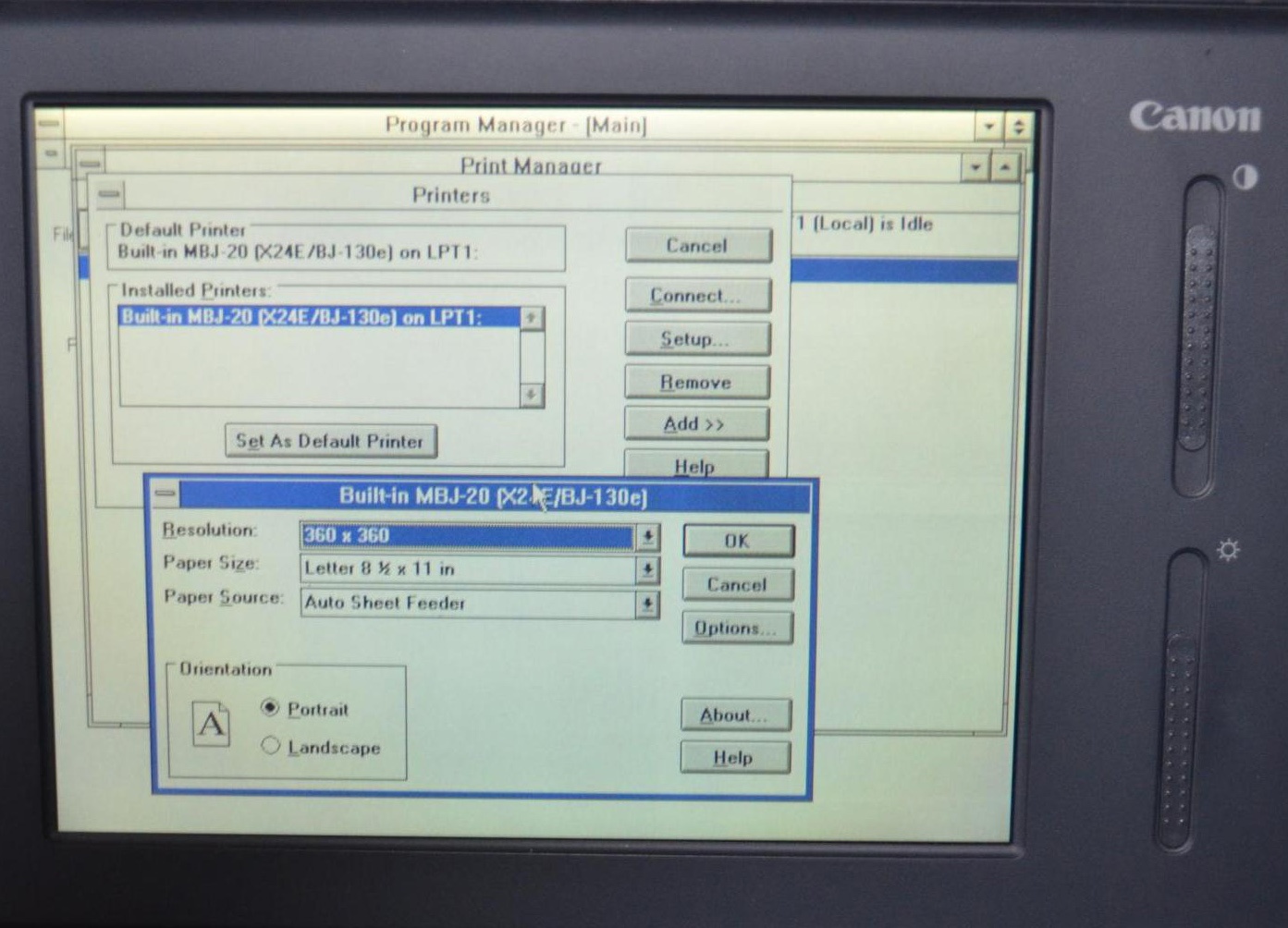Image resolution: width=1288 pixels, height=928 pixels.
Task: Open Help in the MBJ-20 setup dialog
Action: tap(735, 757)
